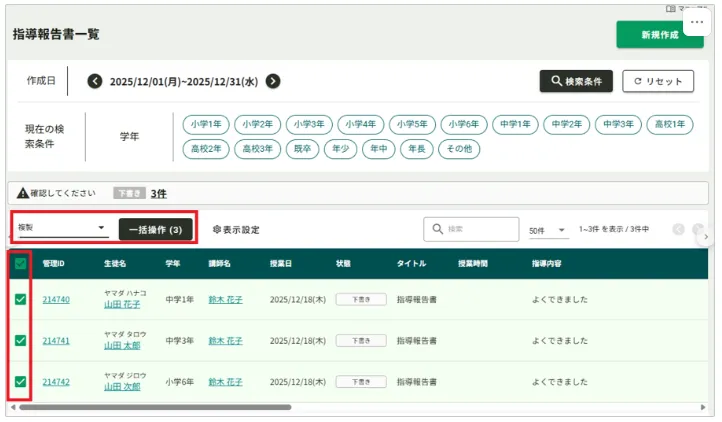
Task: Click the three-dot more options icon
Action: coord(697,21)
